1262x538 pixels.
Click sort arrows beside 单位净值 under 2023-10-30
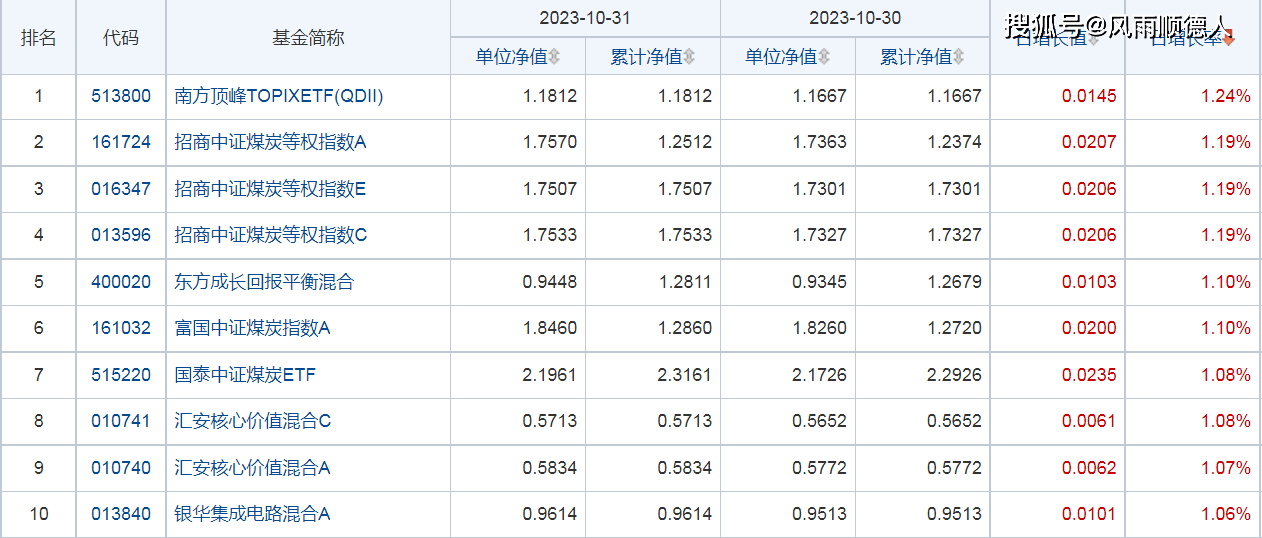pyautogui.click(x=824, y=57)
